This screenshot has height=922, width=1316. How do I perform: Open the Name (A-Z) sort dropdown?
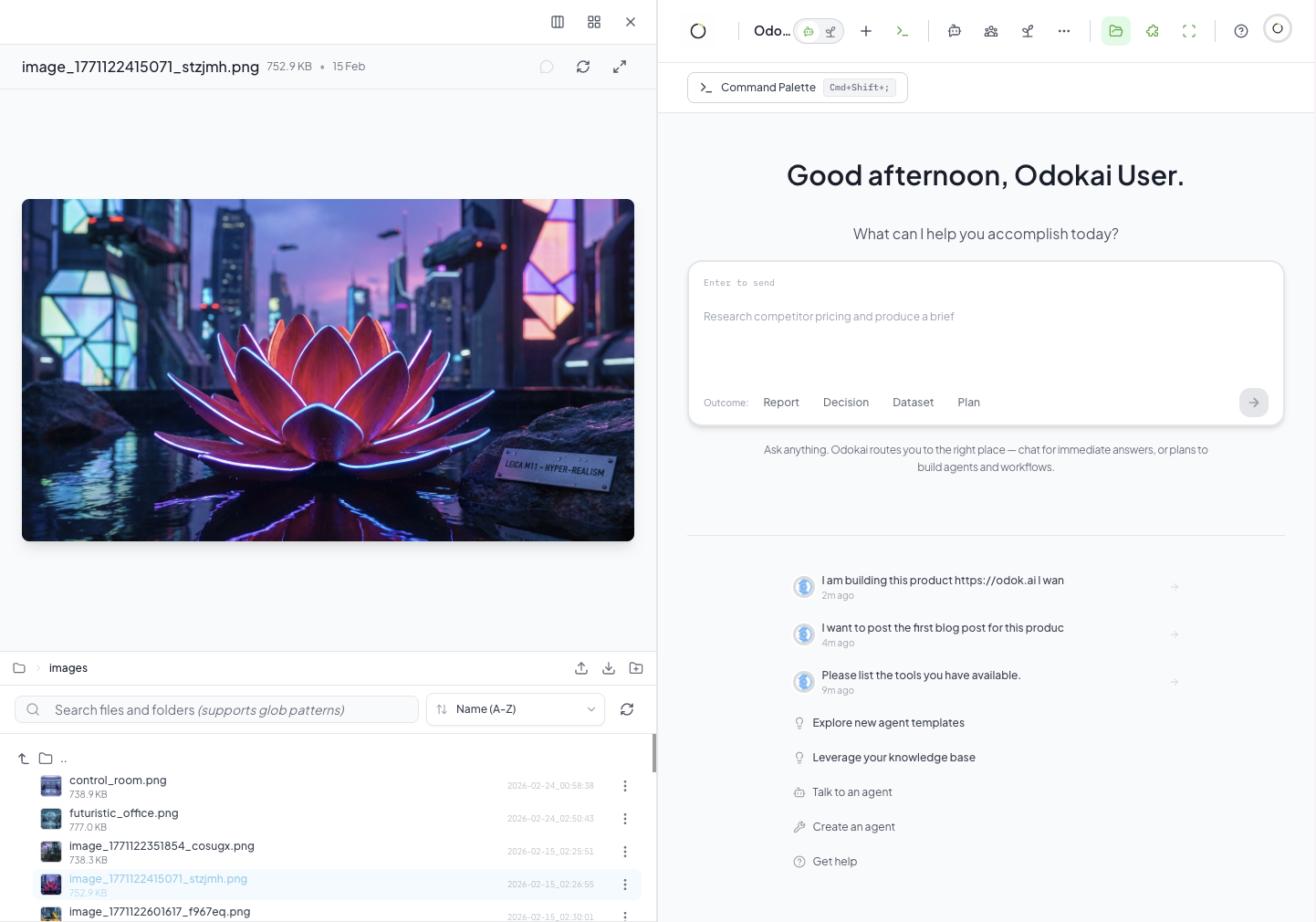click(x=516, y=709)
